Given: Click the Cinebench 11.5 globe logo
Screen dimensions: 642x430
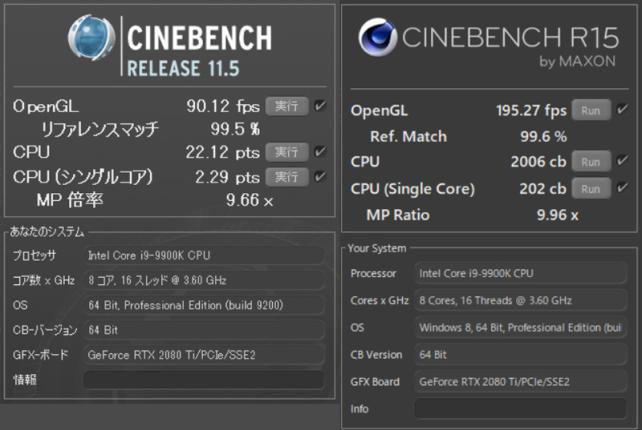Looking at the screenshot, I should coord(91,38).
